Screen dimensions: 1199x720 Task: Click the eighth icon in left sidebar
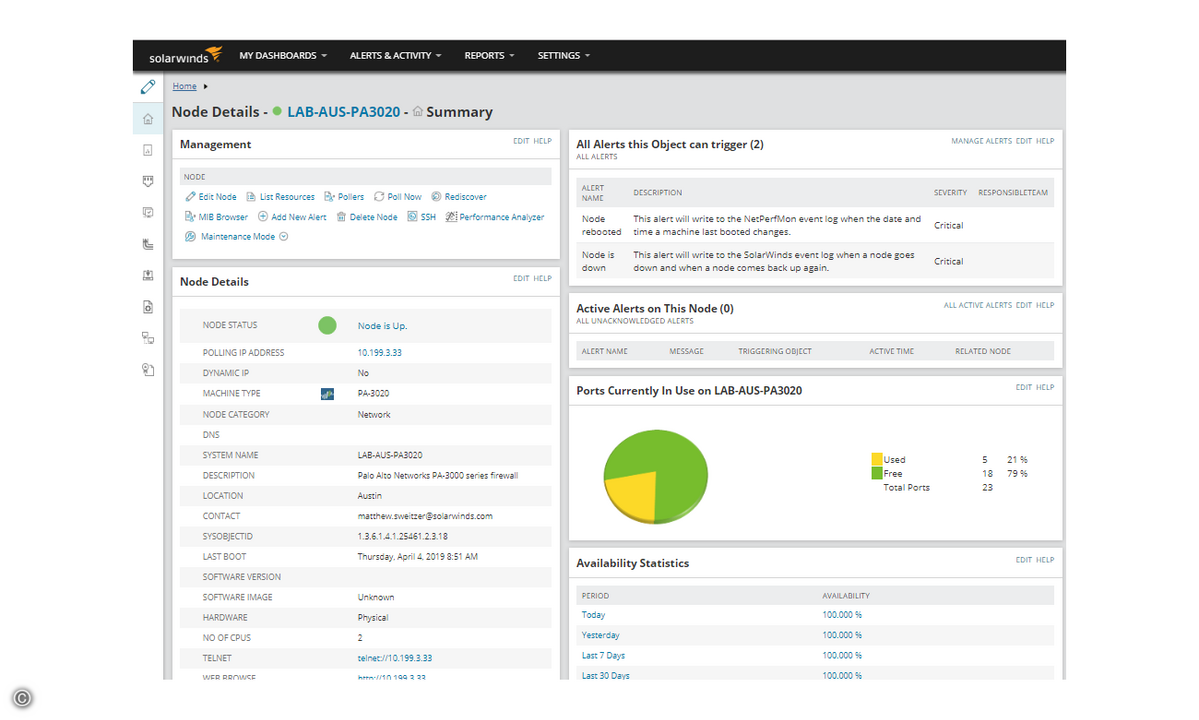click(148, 339)
